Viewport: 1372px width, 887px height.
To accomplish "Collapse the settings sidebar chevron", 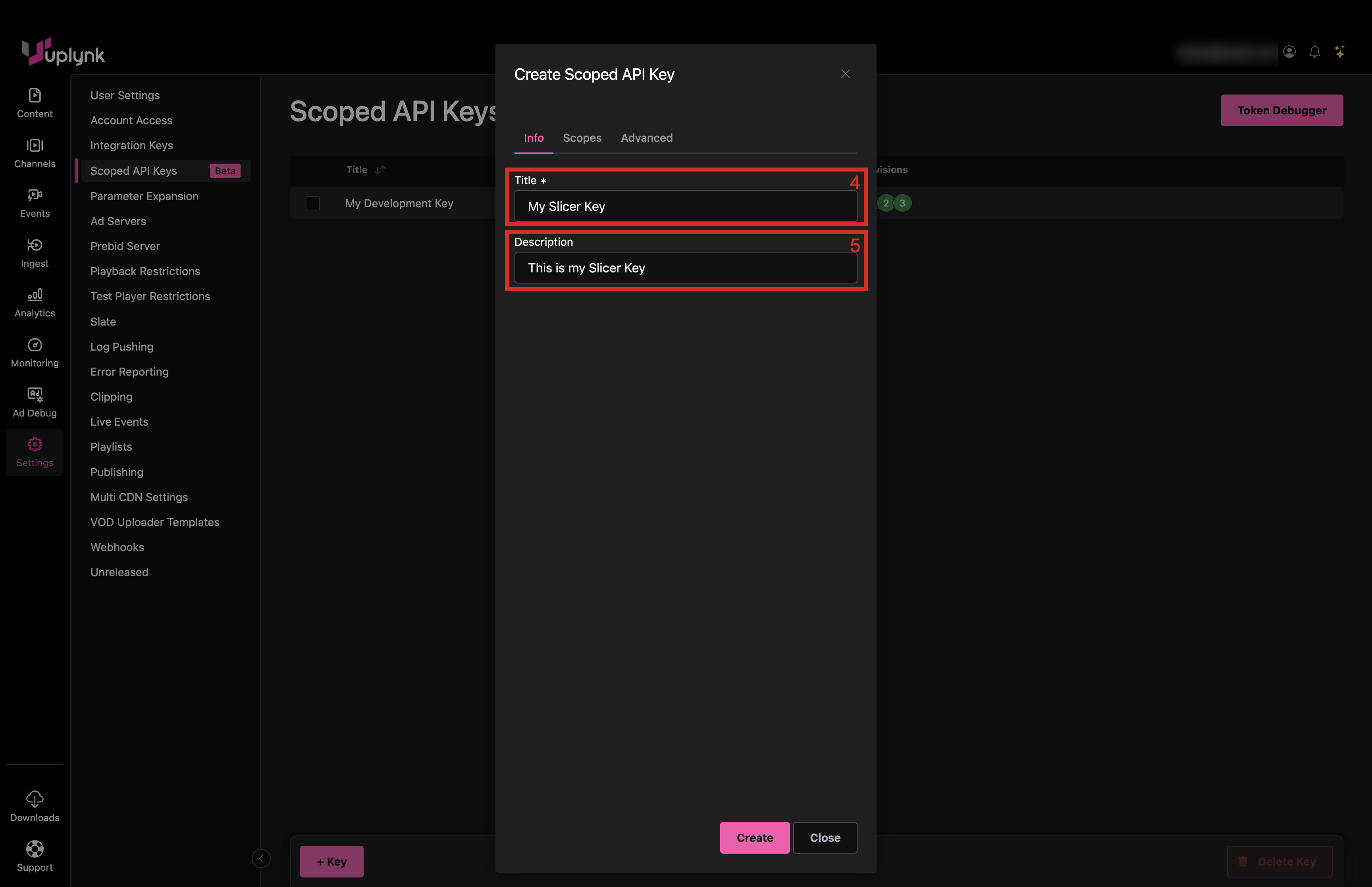I will tap(261, 859).
